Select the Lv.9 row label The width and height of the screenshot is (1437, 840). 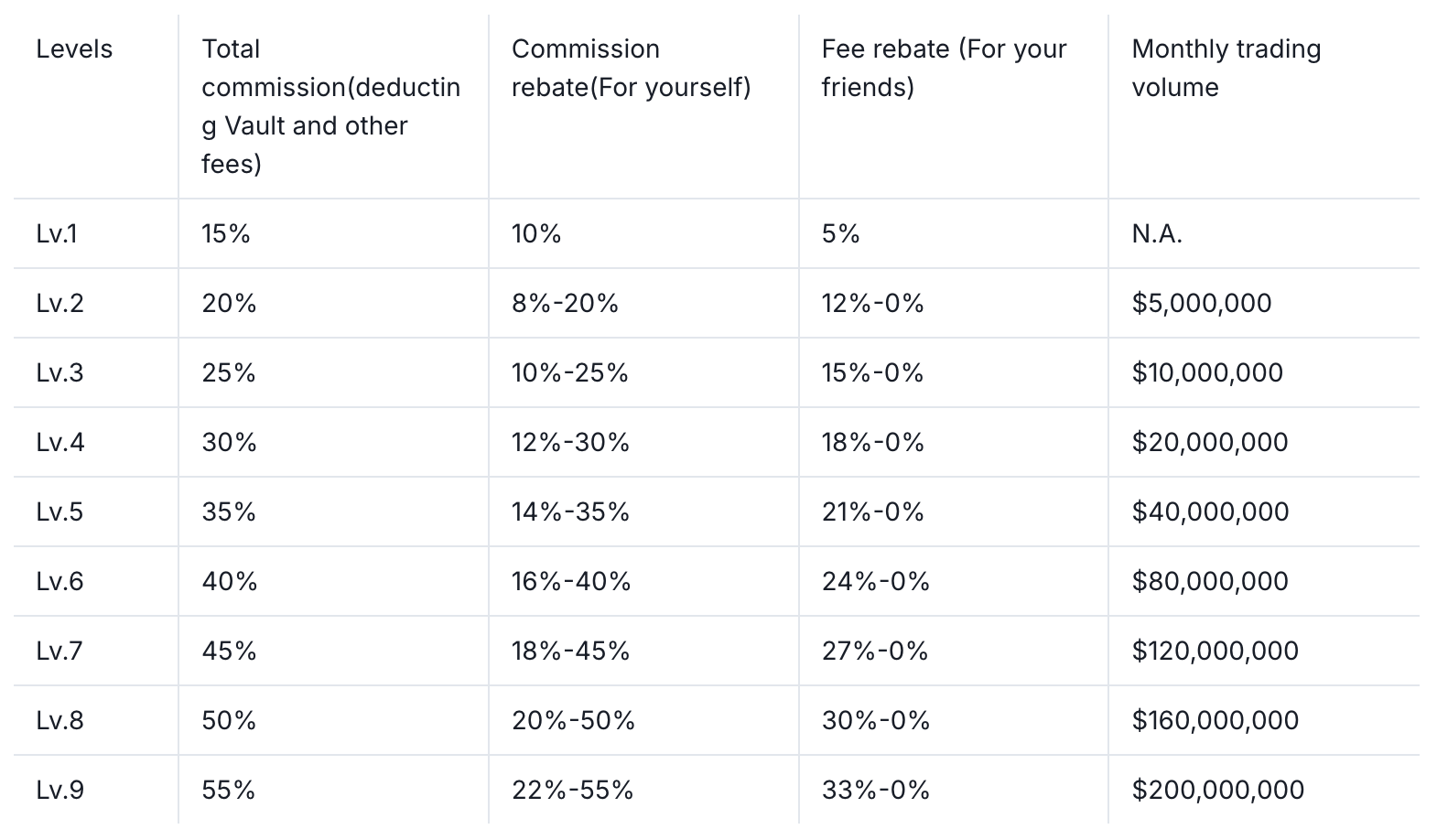coord(59,791)
